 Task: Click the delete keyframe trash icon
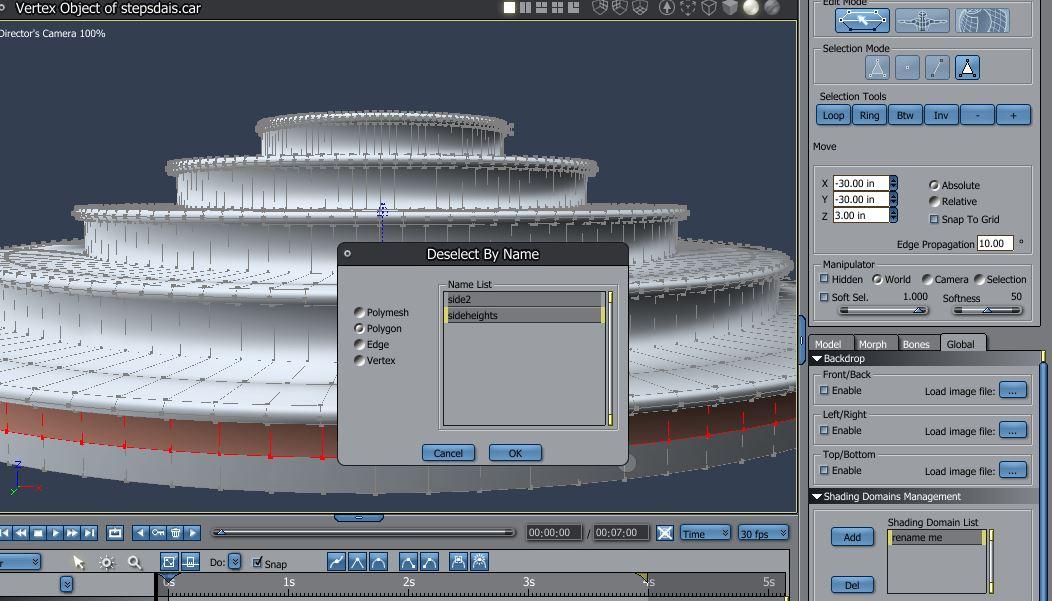click(175, 533)
